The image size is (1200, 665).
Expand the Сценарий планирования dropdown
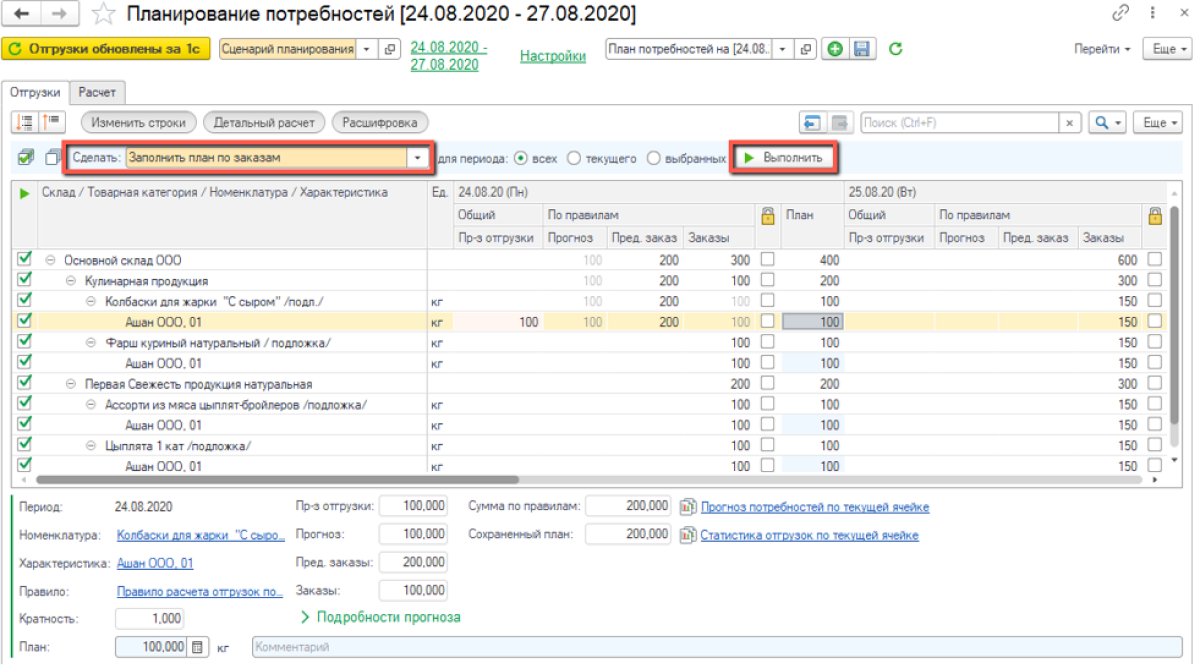pos(365,49)
